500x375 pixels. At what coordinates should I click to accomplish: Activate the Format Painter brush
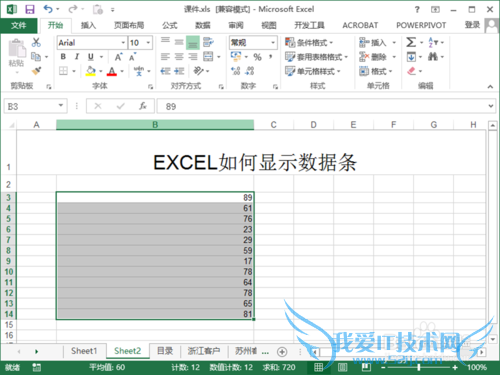36,71
